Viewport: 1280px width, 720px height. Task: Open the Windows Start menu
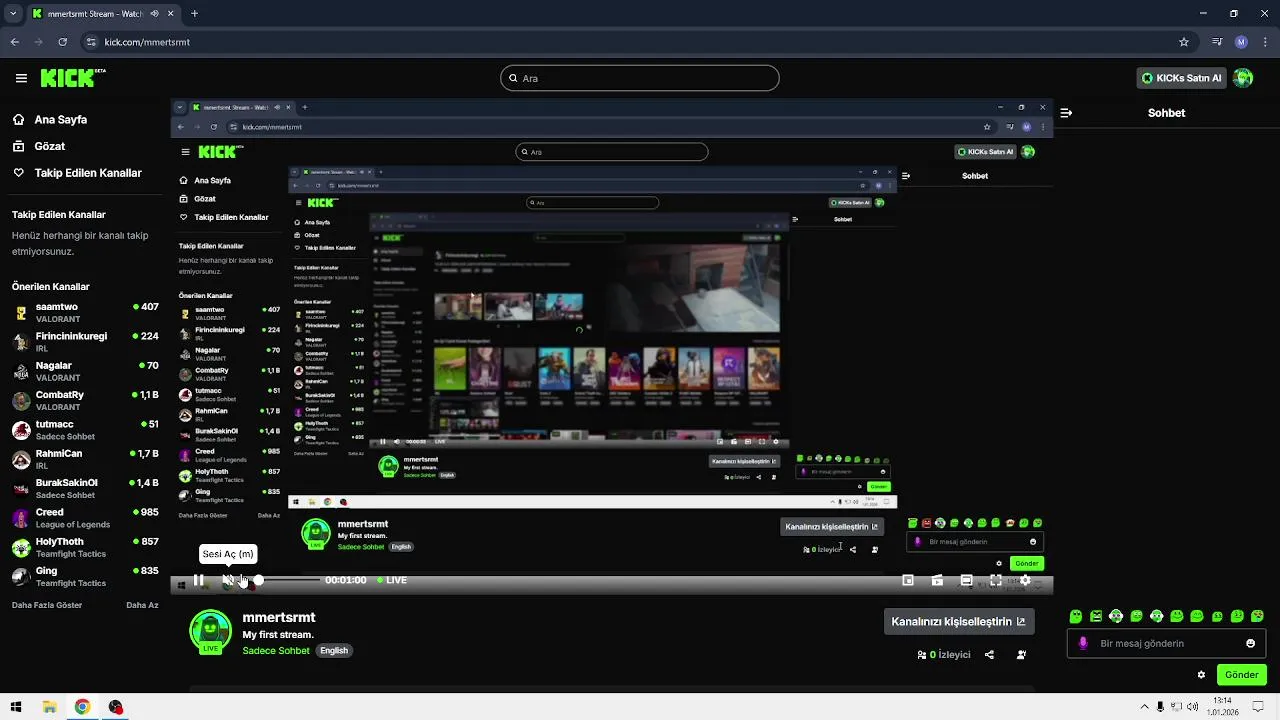tap(16, 707)
